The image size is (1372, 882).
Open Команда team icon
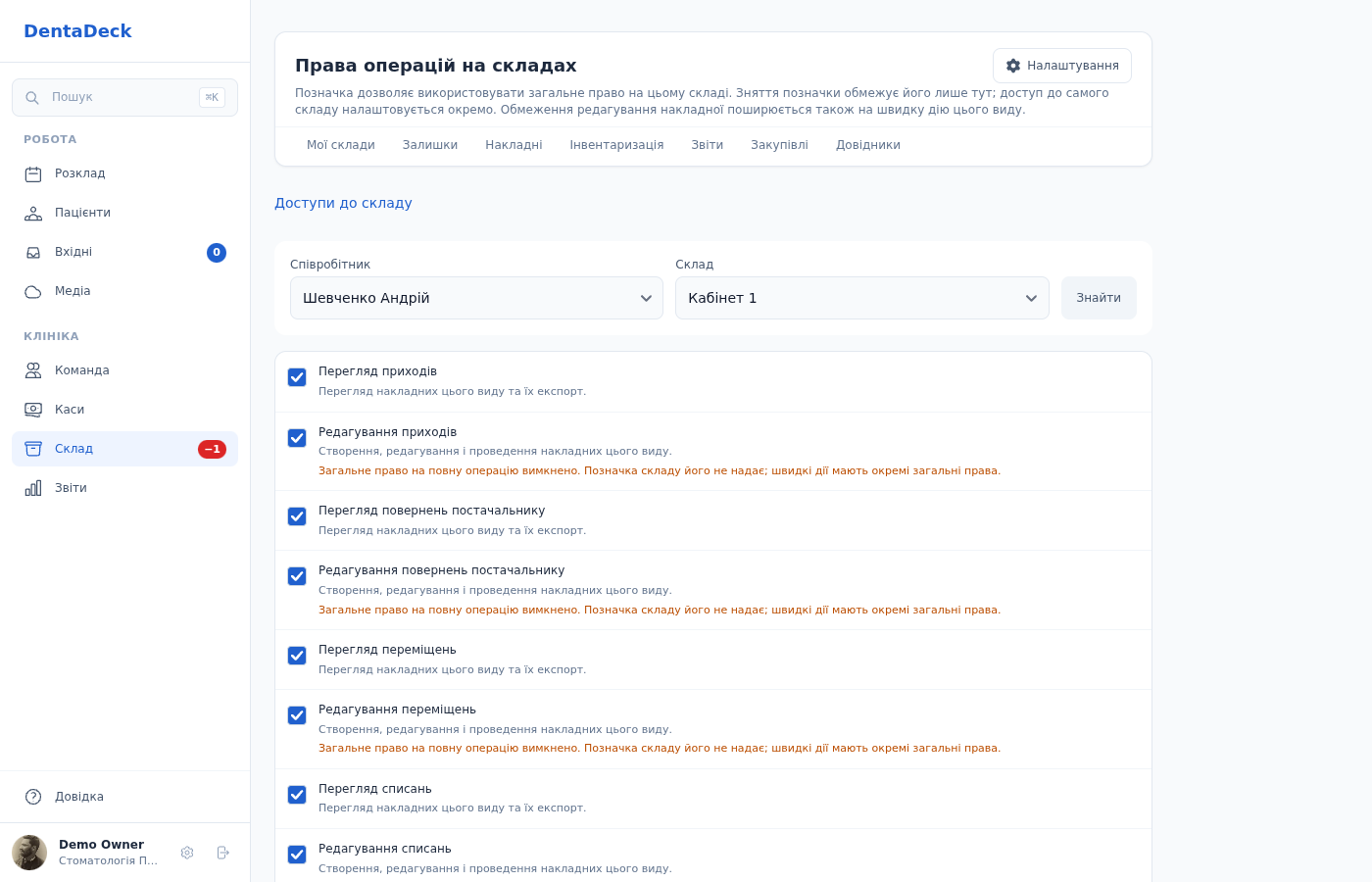[33, 370]
